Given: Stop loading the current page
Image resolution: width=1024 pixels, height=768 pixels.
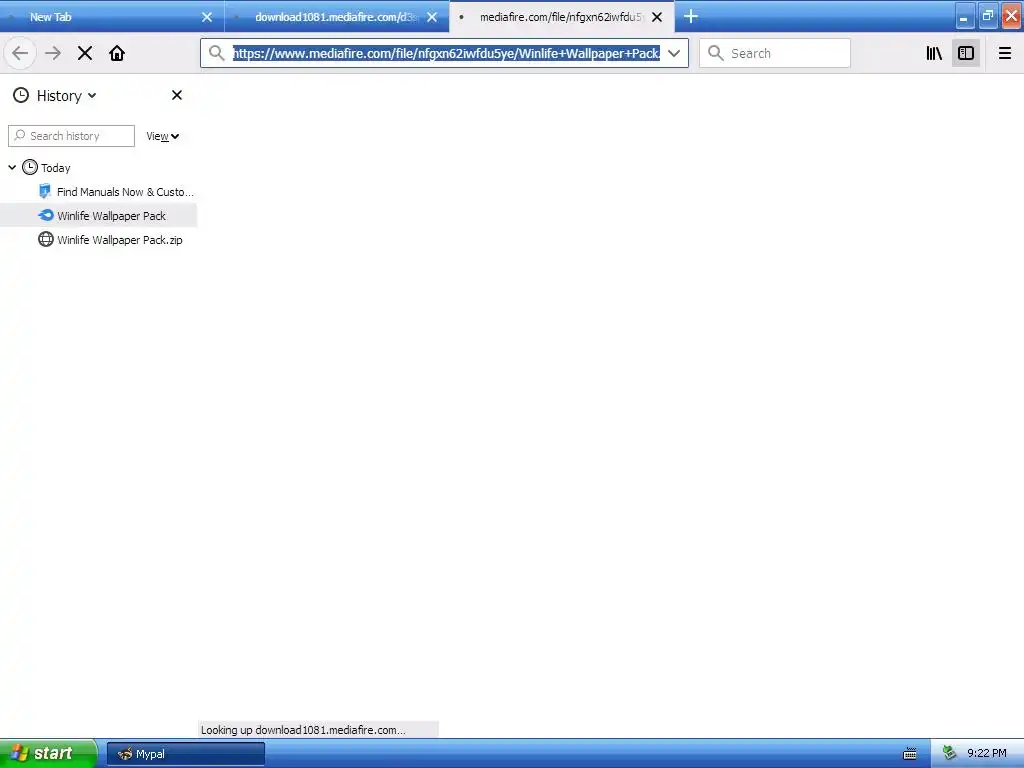Looking at the screenshot, I should (x=85, y=54).
